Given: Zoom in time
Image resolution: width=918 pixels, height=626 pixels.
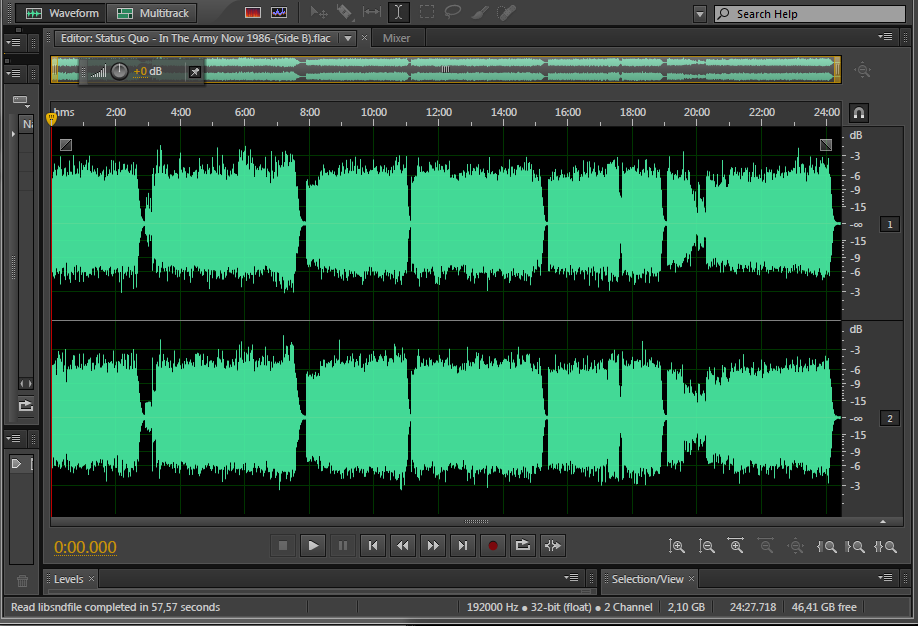Looking at the screenshot, I should [x=736, y=546].
